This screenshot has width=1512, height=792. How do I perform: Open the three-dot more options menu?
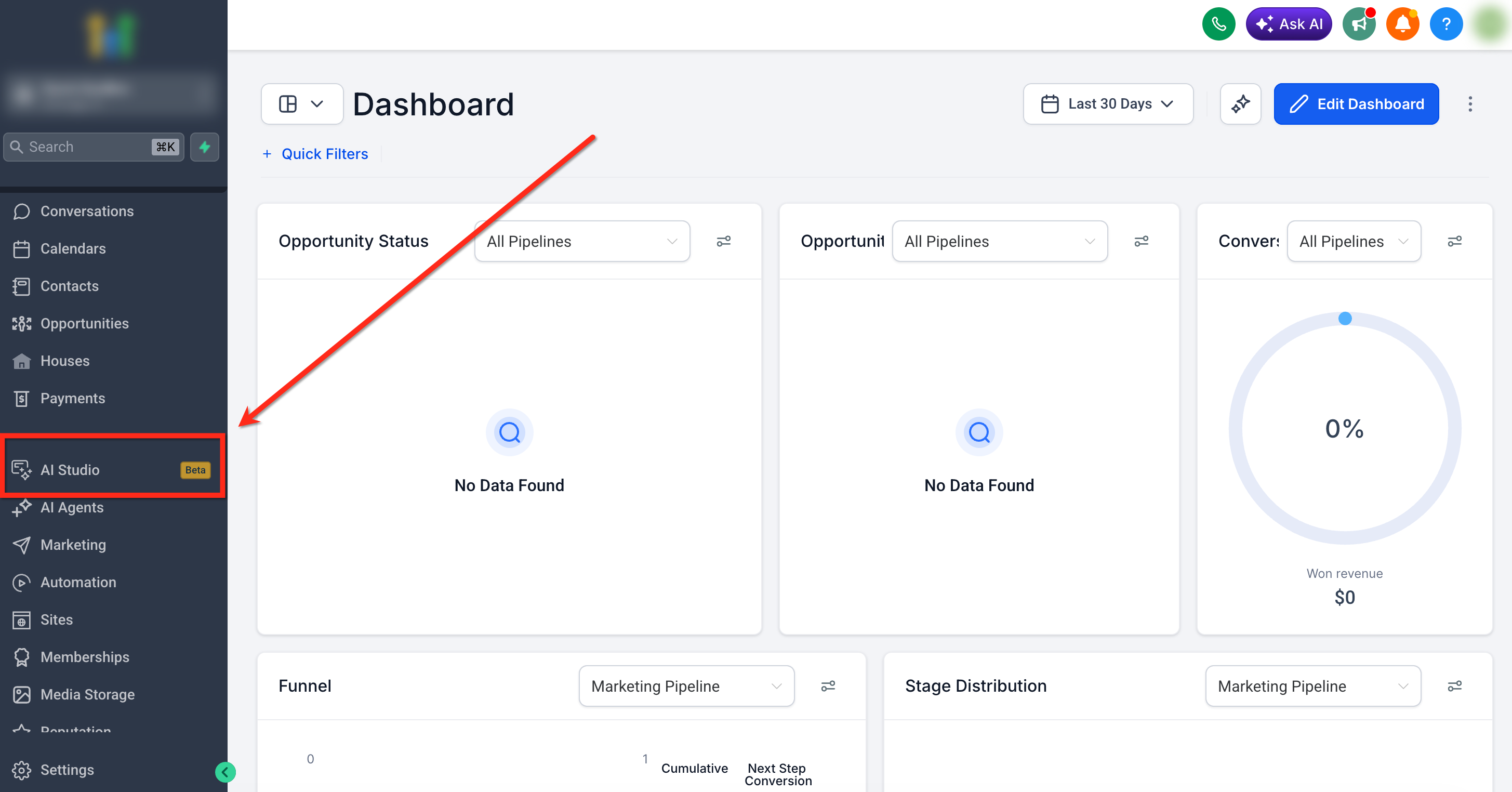(x=1470, y=104)
